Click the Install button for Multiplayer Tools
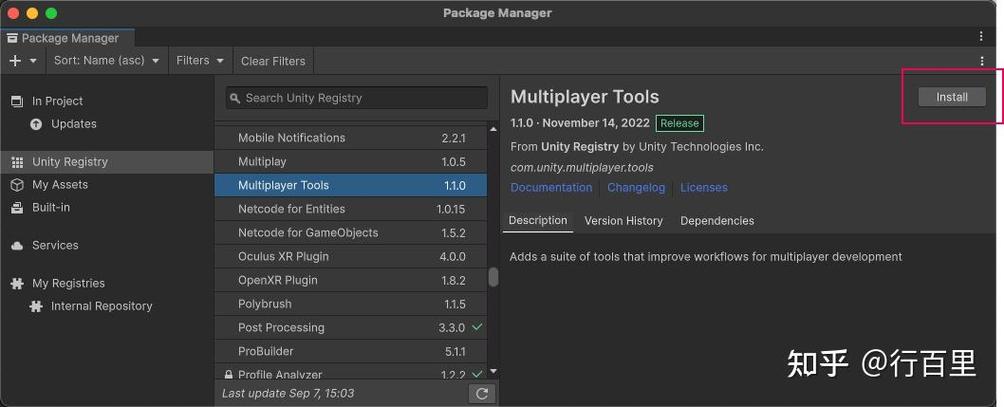This screenshot has width=1004, height=407. [951, 97]
